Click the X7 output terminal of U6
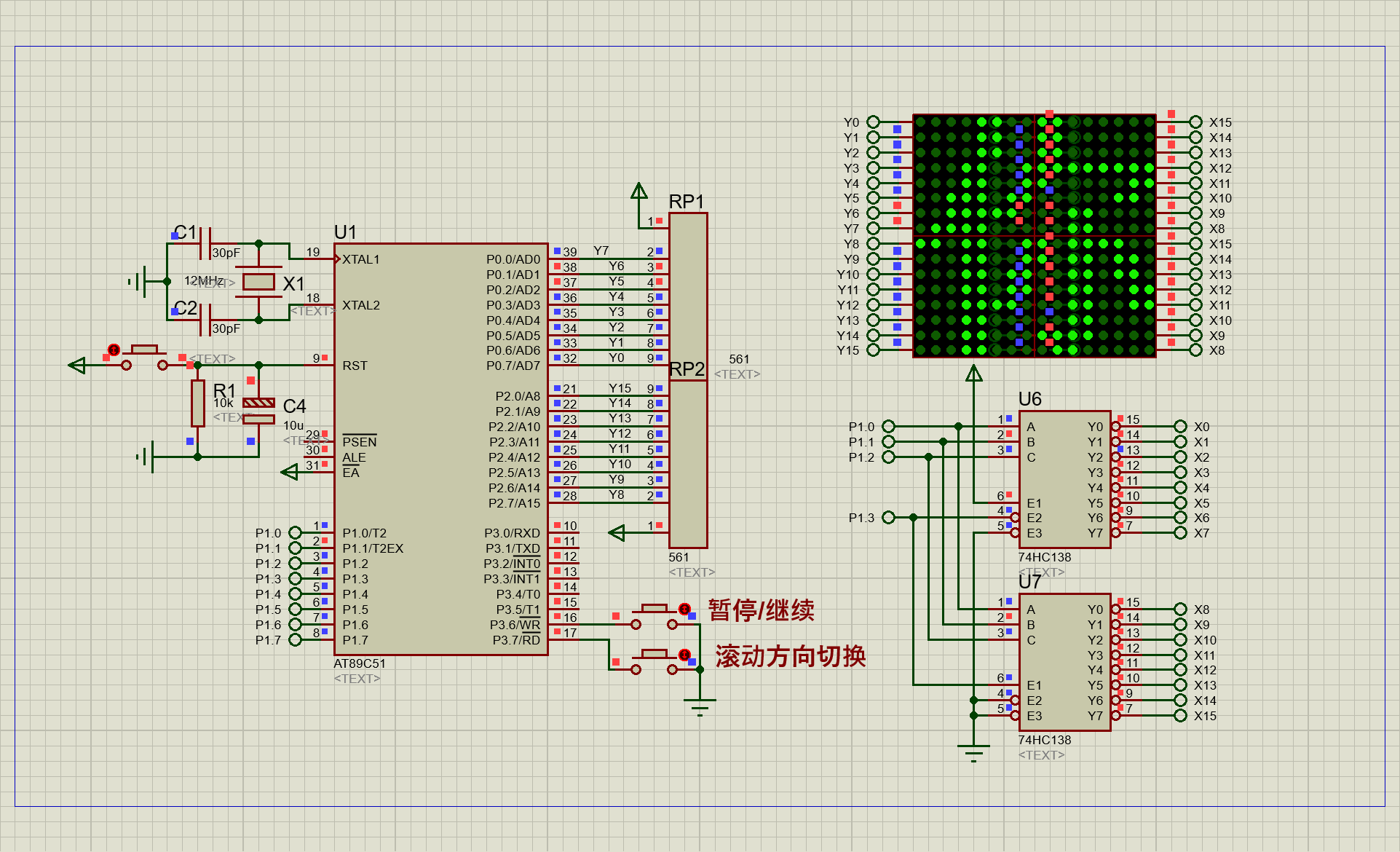1400x852 pixels. pyautogui.click(x=1180, y=533)
